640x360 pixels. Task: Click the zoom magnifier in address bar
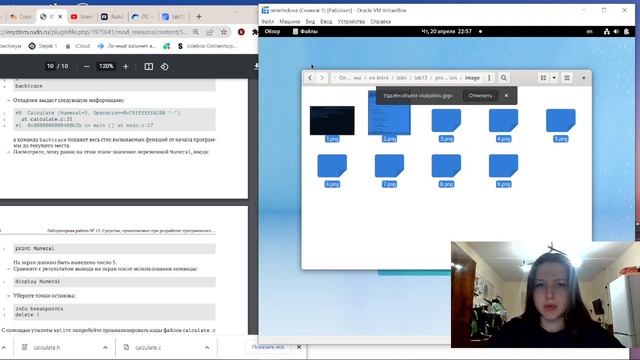(x=196, y=32)
